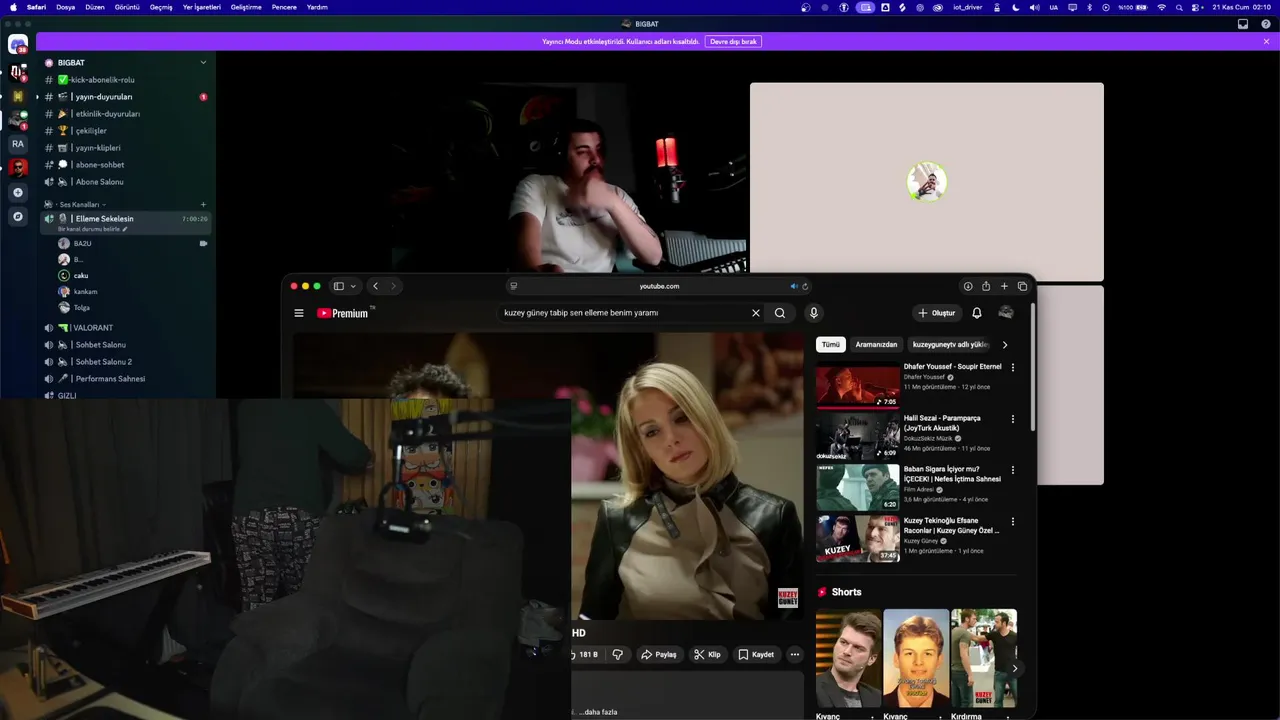Viewport: 1280px width, 720px height.
Task: Start YouTube voice search microphone
Action: pos(814,313)
